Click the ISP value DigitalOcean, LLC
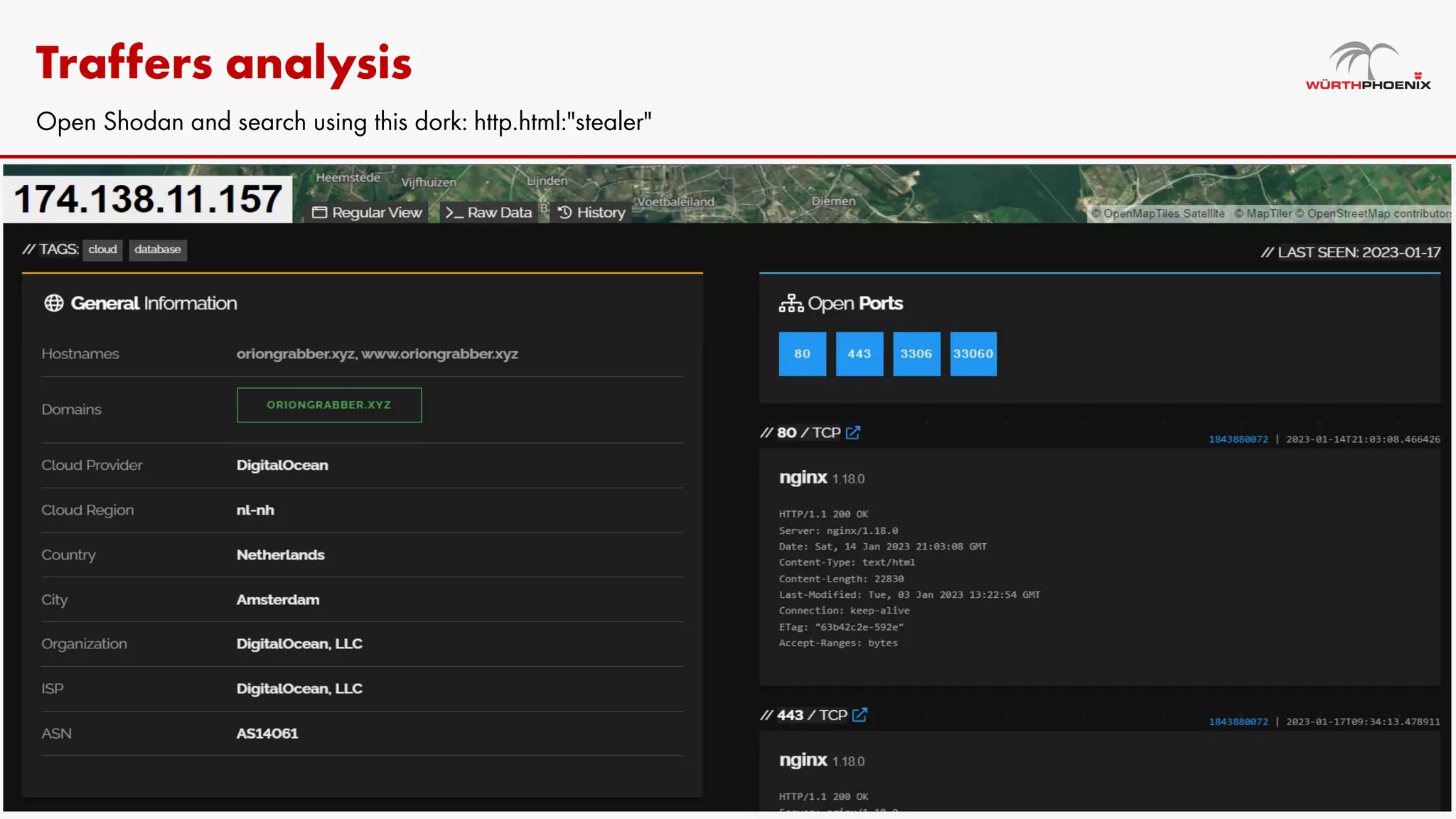Image resolution: width=1456 pixels, height=819 pixels. (299, 689)
